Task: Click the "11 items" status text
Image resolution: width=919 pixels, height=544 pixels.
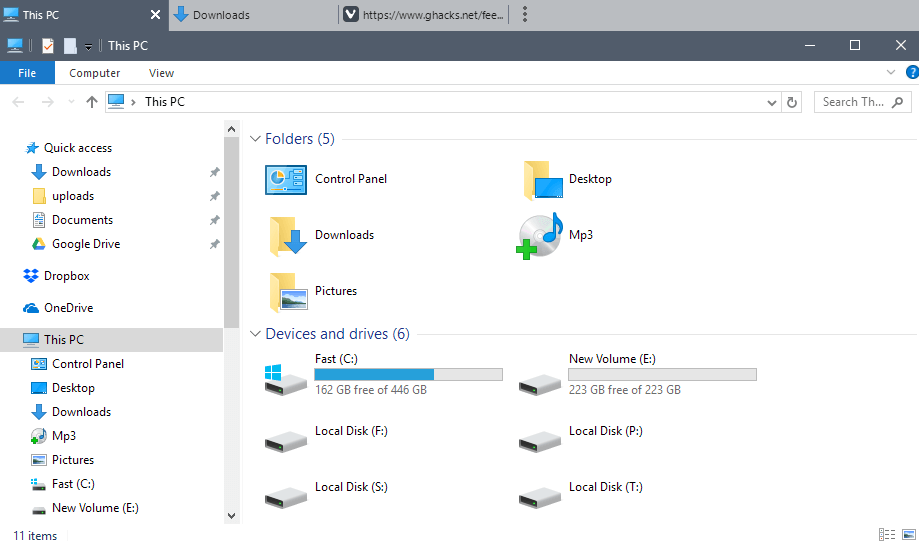Action: tap(35, 536)
